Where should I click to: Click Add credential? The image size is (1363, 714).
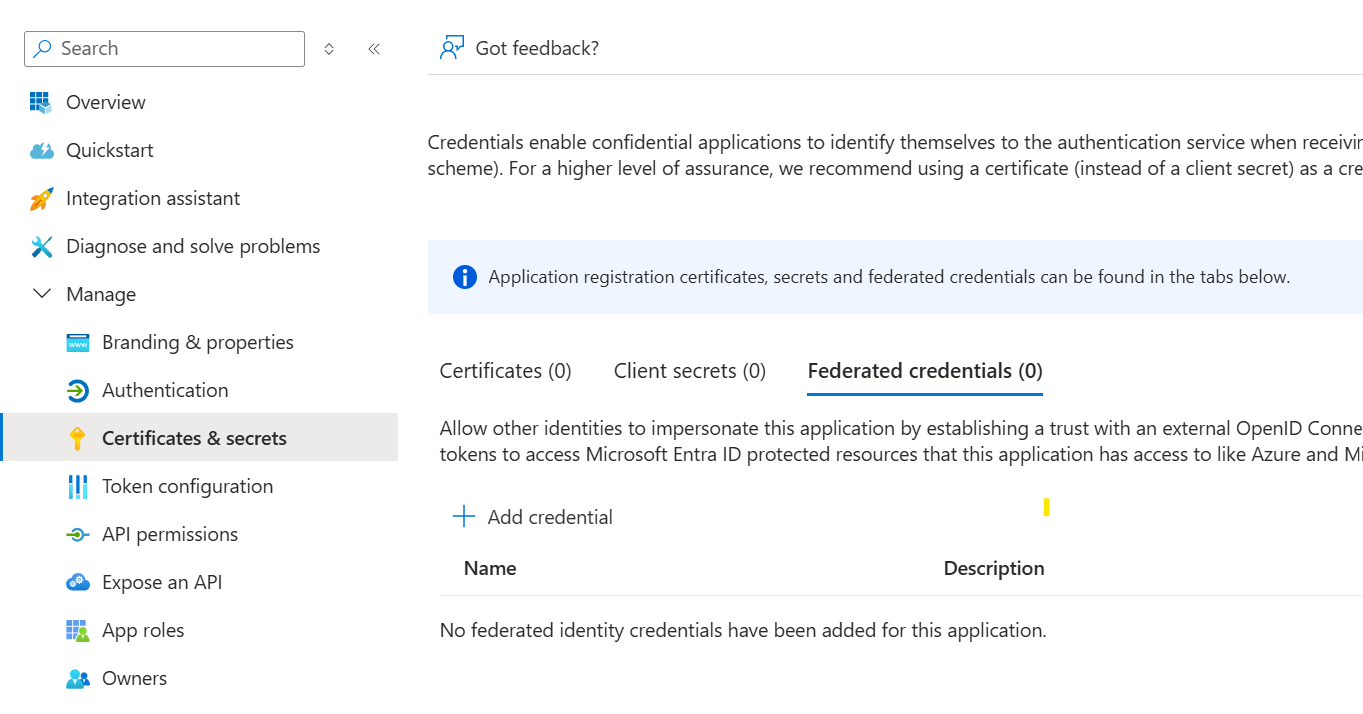532,517
